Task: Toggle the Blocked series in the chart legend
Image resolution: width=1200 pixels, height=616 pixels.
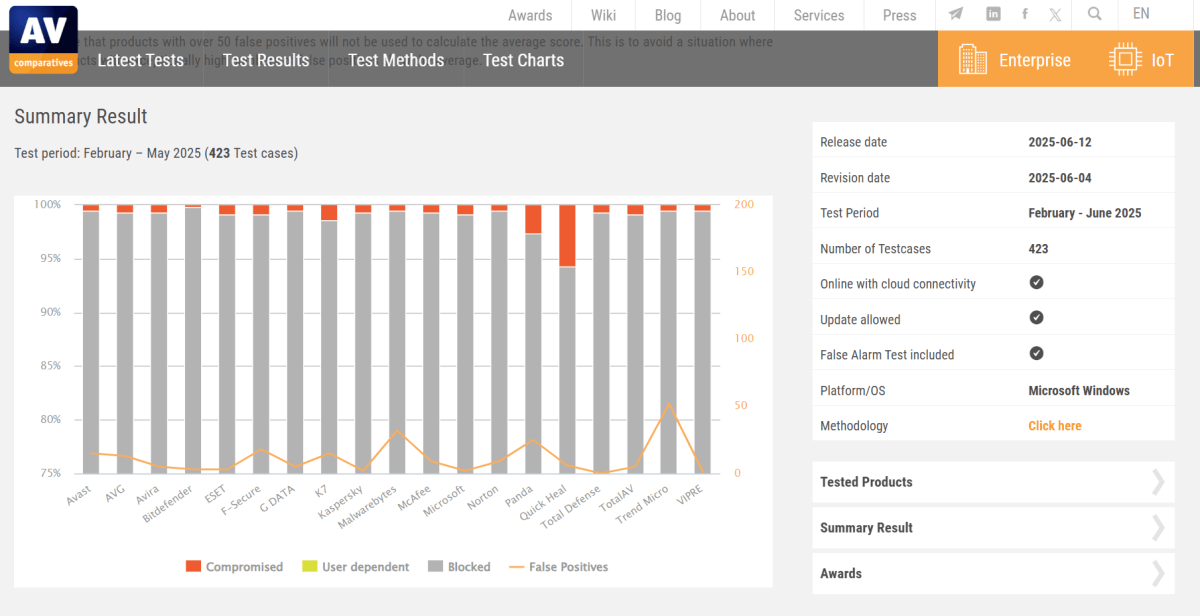Action: tap(459, 567)
